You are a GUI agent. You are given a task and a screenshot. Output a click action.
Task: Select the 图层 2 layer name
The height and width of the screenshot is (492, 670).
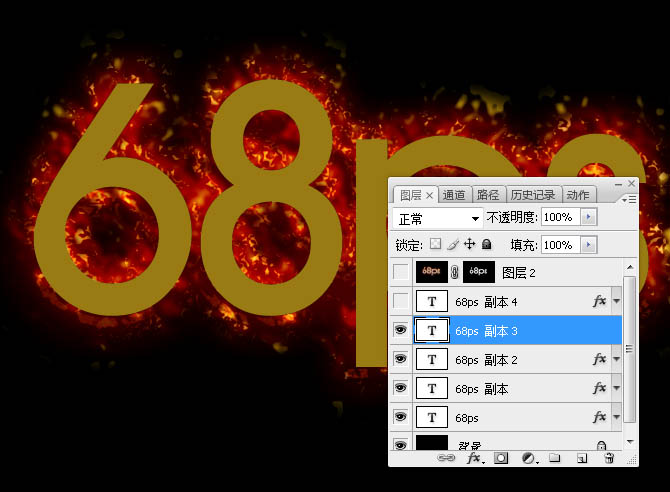[518, 272]
